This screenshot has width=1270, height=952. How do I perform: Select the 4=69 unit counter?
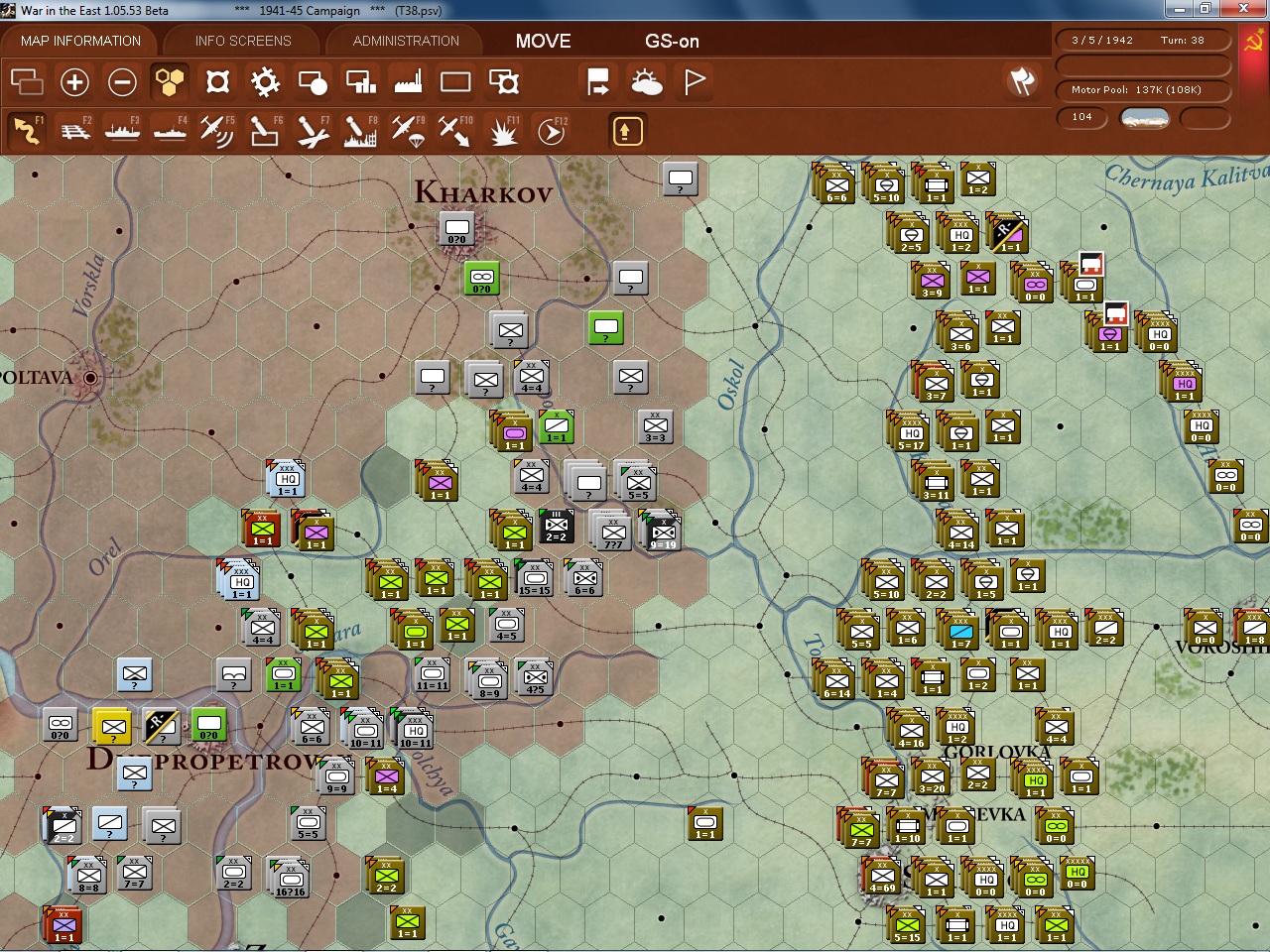[x=882, y=877]
